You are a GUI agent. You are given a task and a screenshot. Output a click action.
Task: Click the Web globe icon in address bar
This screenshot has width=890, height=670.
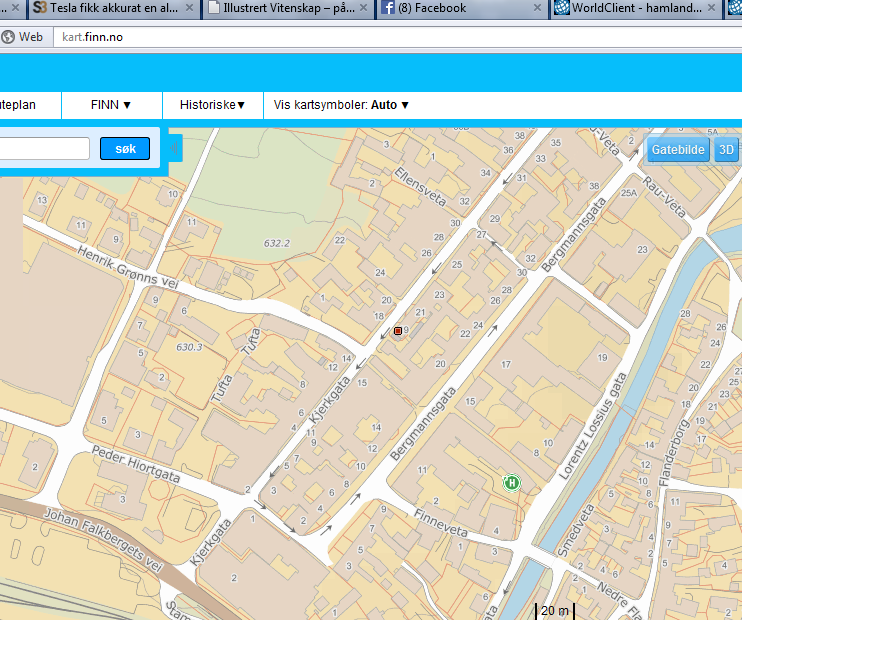(x=9, y=37)
